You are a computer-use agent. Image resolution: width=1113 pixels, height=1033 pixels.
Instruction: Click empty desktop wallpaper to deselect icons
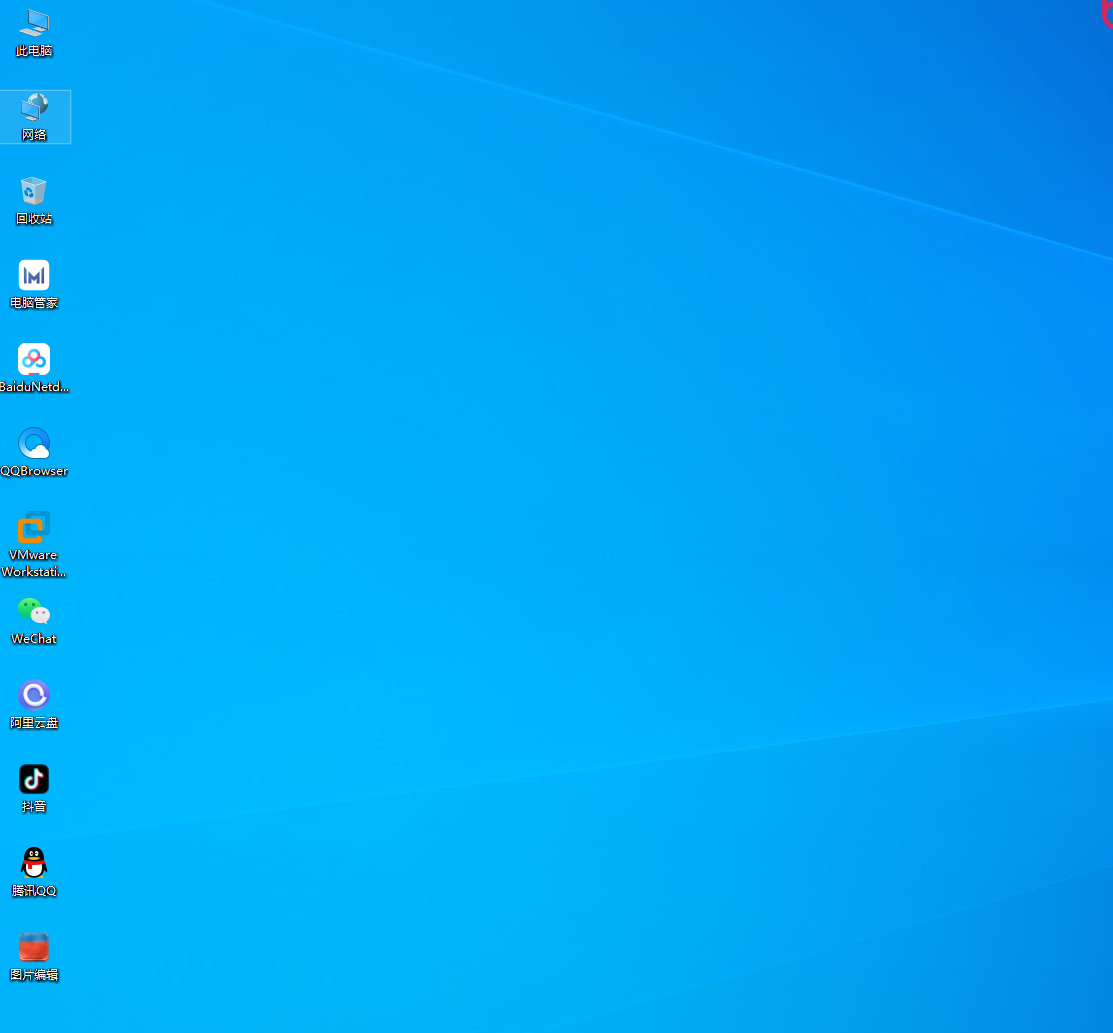(600, 500)
